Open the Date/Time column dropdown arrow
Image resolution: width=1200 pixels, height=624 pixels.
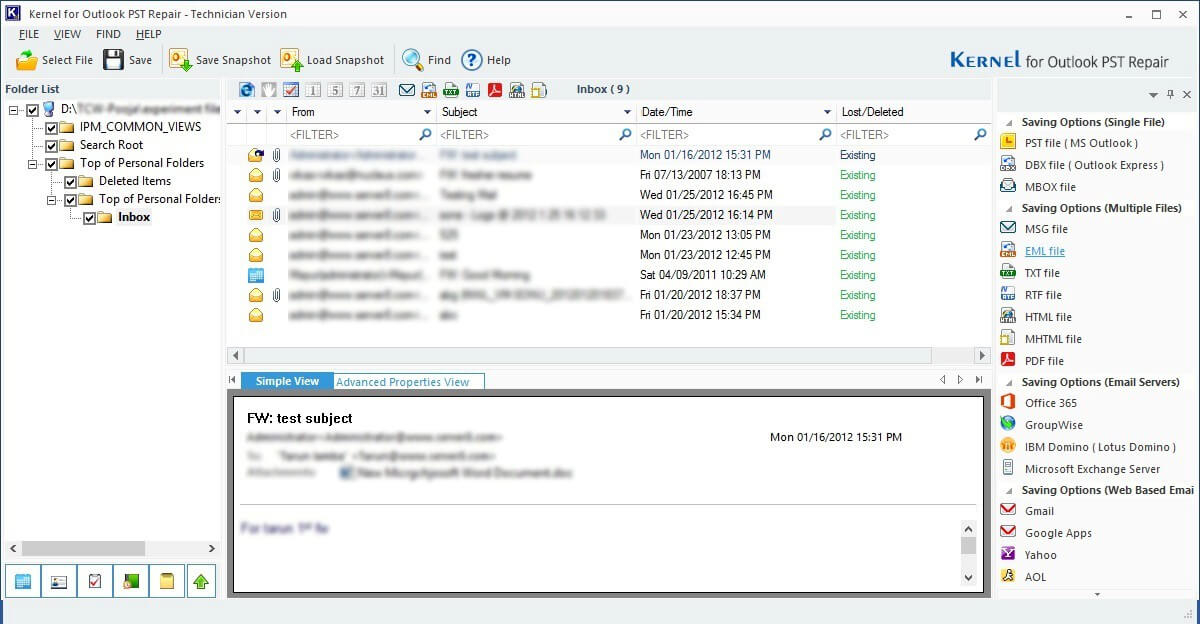click(x=828, y=113)
